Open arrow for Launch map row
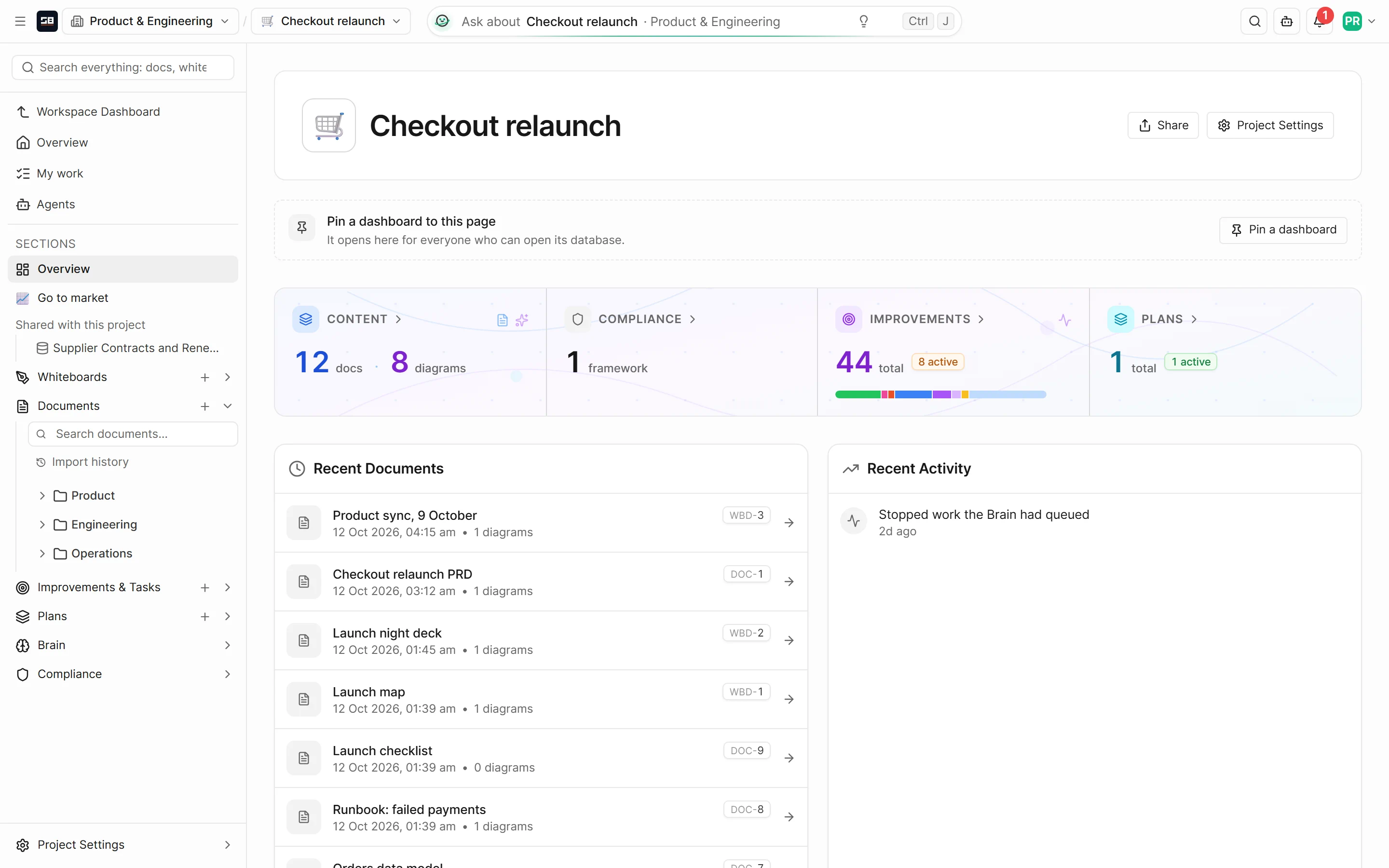The height and width of the screenshot is (868, 1389). pos(789,699)
